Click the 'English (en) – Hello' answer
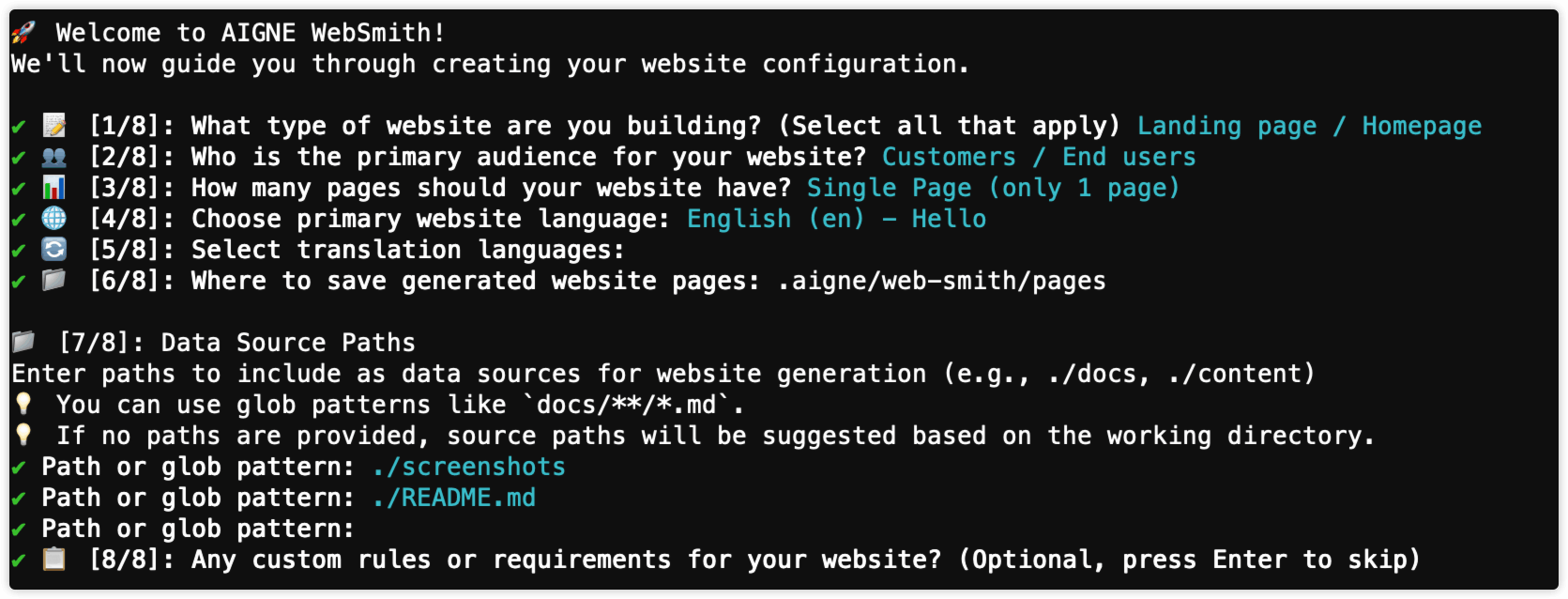The image size is (1568, 599). [836, 219]
